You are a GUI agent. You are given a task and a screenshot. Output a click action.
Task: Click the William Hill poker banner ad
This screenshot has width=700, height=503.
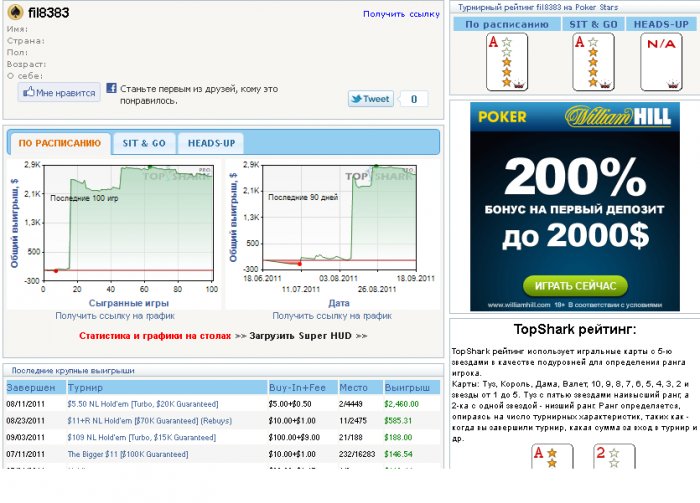click(575, 207)
